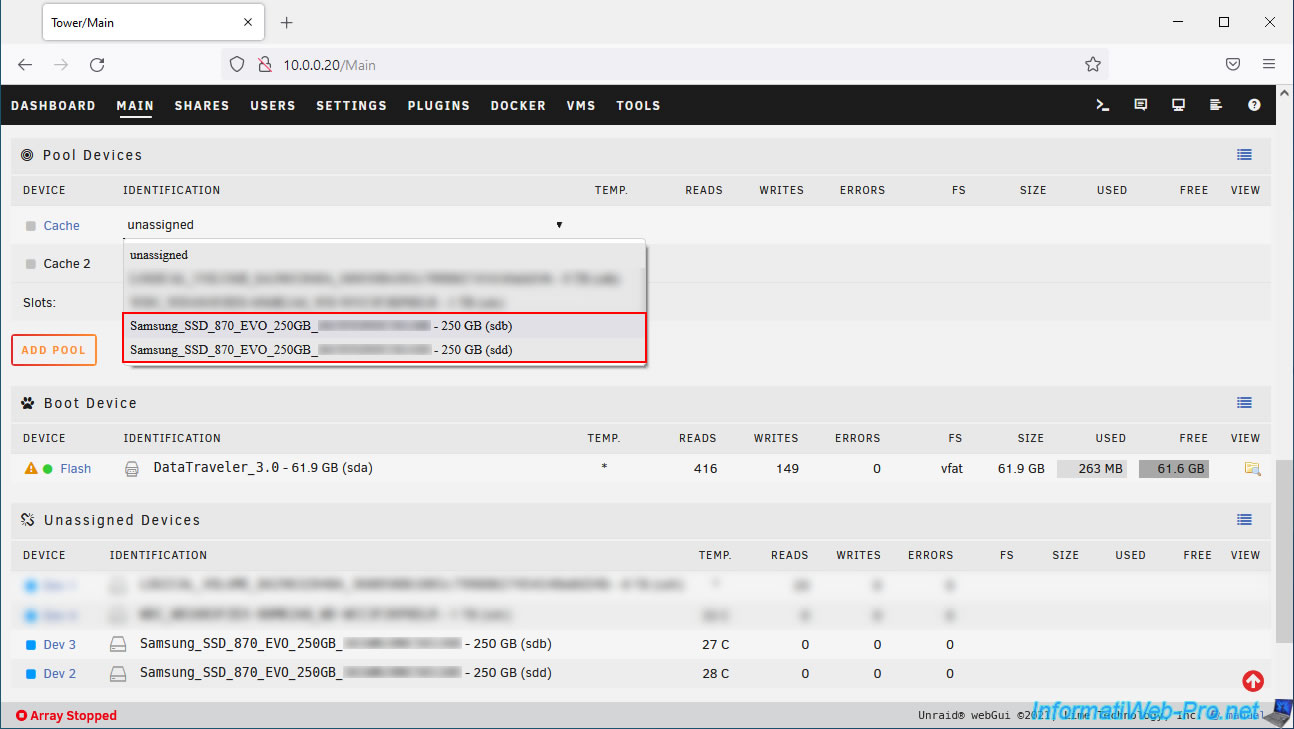Screen dimensions: 1294x729
Task: Click the red back-to-top arrow button
Action: coord(1252,681)
